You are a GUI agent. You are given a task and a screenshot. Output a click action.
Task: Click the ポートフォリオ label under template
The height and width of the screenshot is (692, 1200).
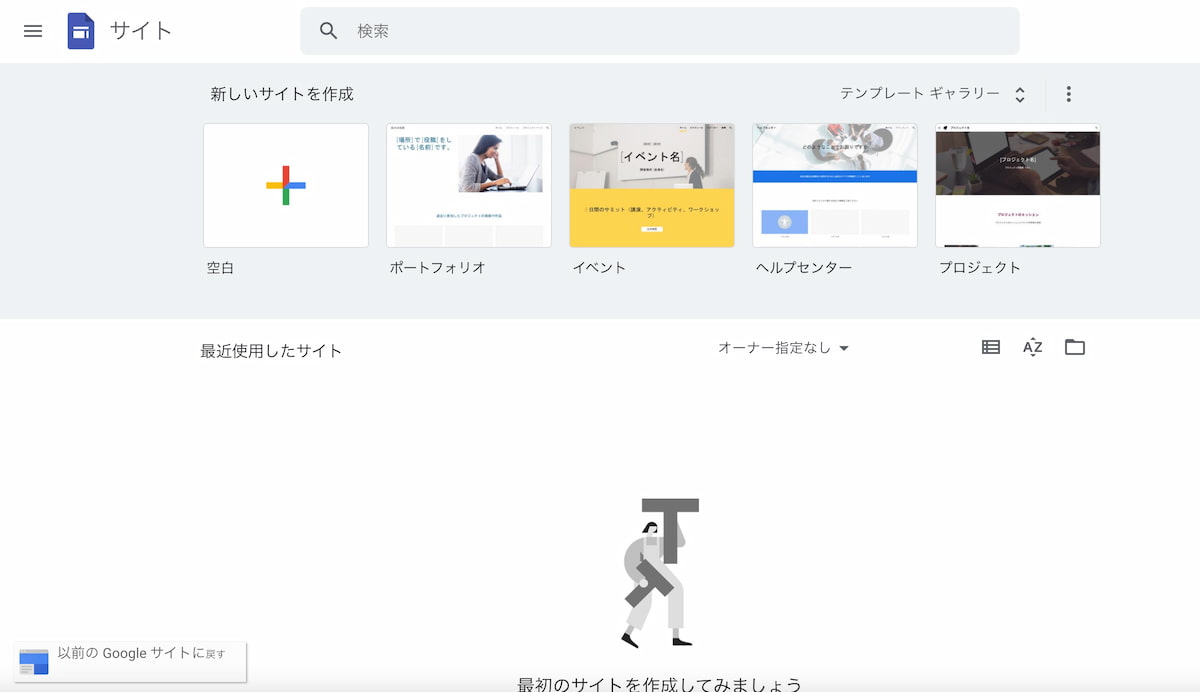click(438, 268)
